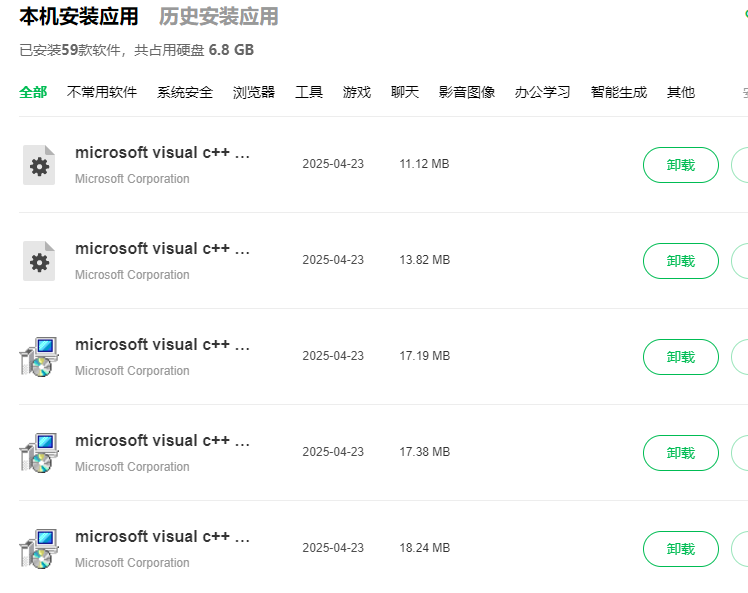The image size is (748, 593).
Task: Click installer icon of 17.38 MB app
Action: (x=39, y=453)
